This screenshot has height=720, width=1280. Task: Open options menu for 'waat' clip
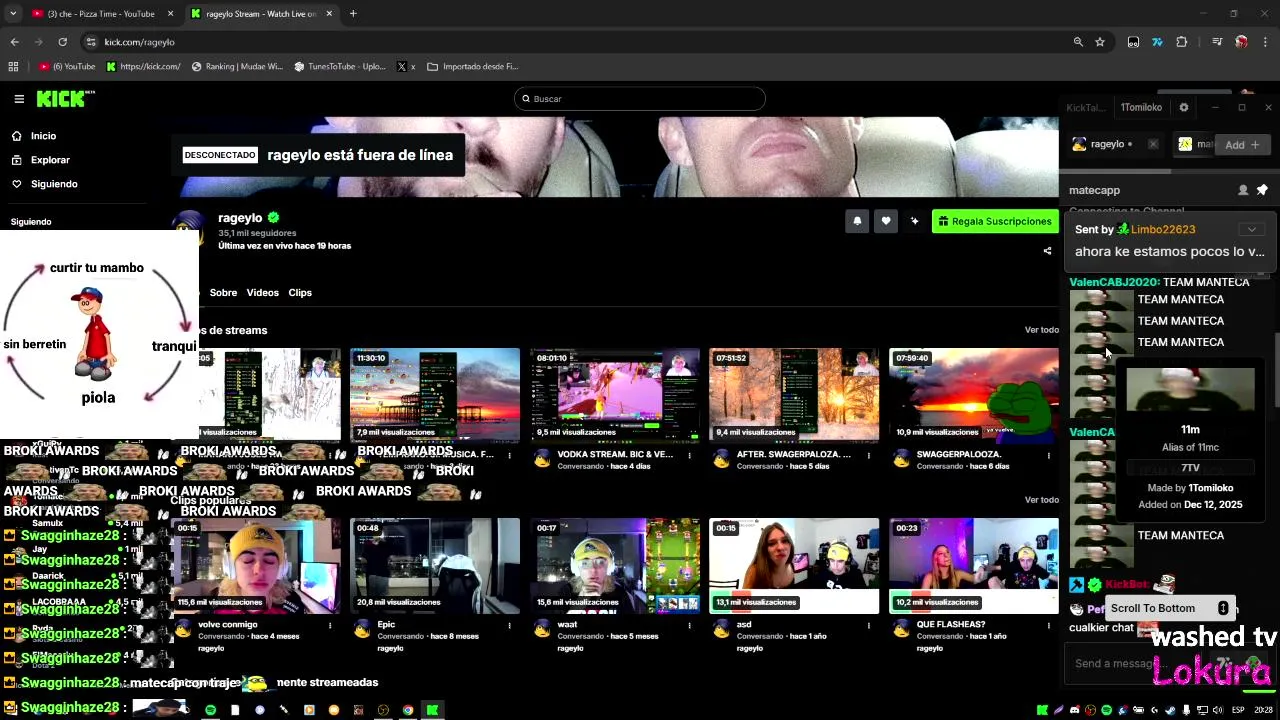click(689, 625)
